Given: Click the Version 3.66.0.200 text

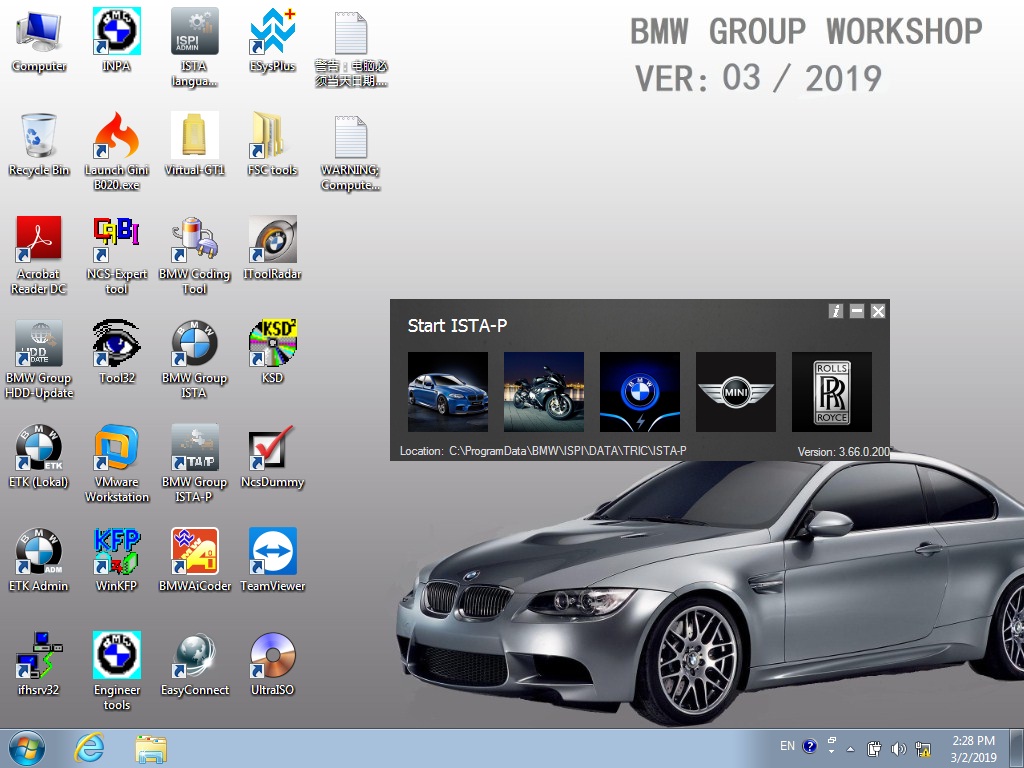Looking at the screenshot, I should click(x=844, y=451).
